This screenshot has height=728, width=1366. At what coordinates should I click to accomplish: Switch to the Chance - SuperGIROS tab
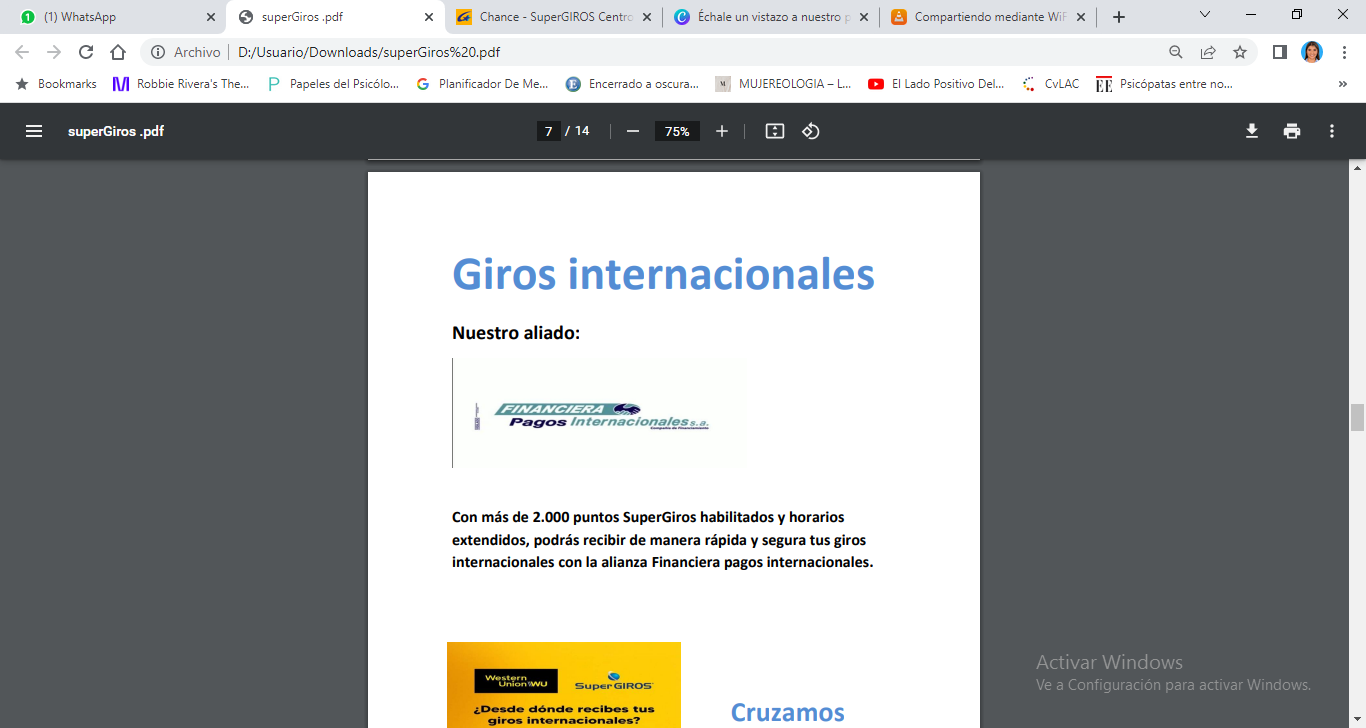[553, 17]
